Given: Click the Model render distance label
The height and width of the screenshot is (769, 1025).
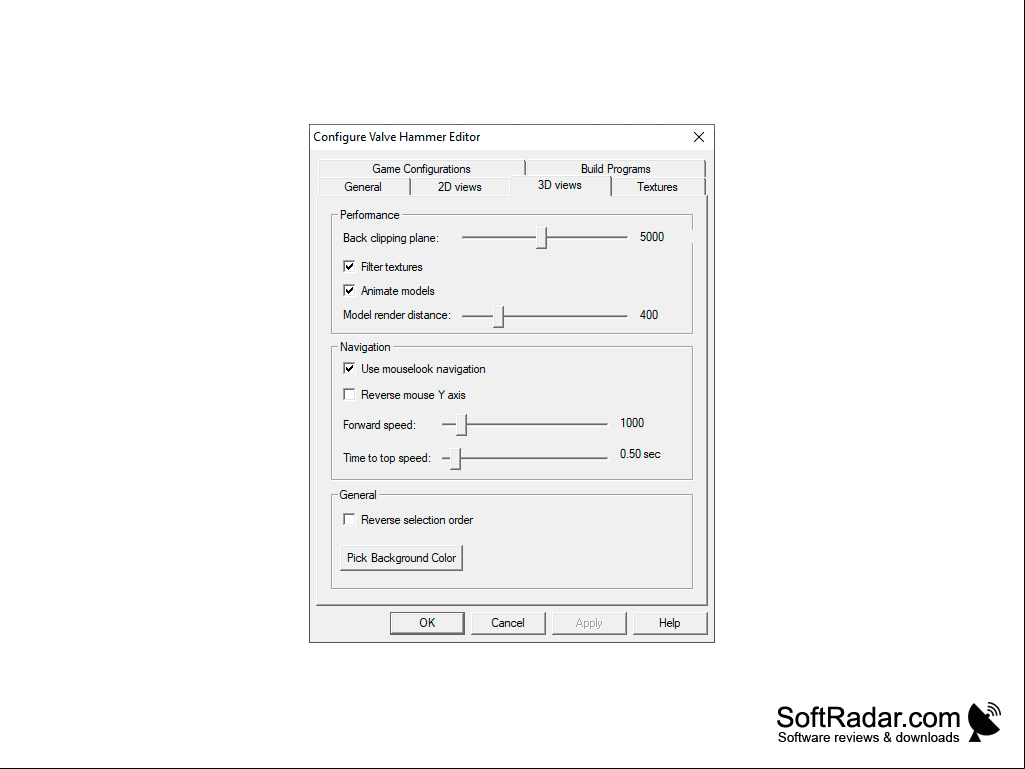Looking at the screenshot, I should (x=397, y=315).
